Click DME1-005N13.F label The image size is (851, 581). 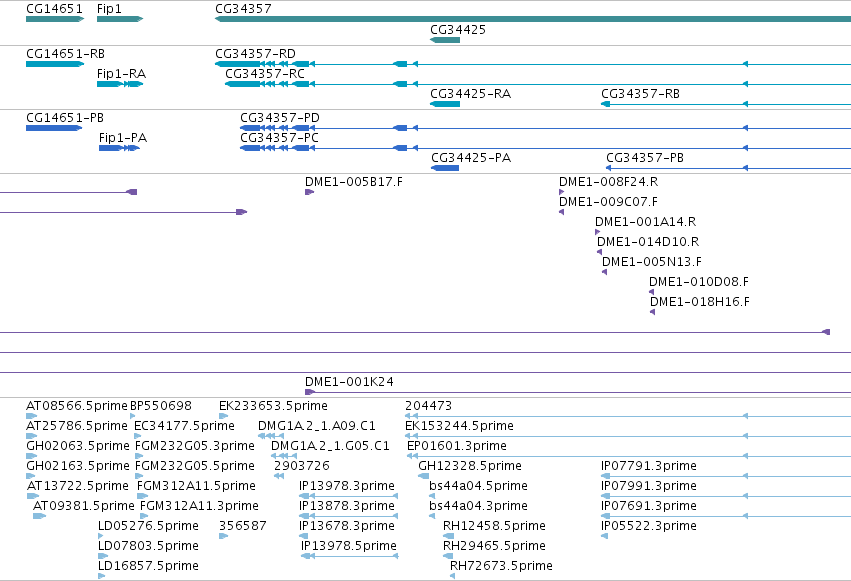tap(652, 262)
